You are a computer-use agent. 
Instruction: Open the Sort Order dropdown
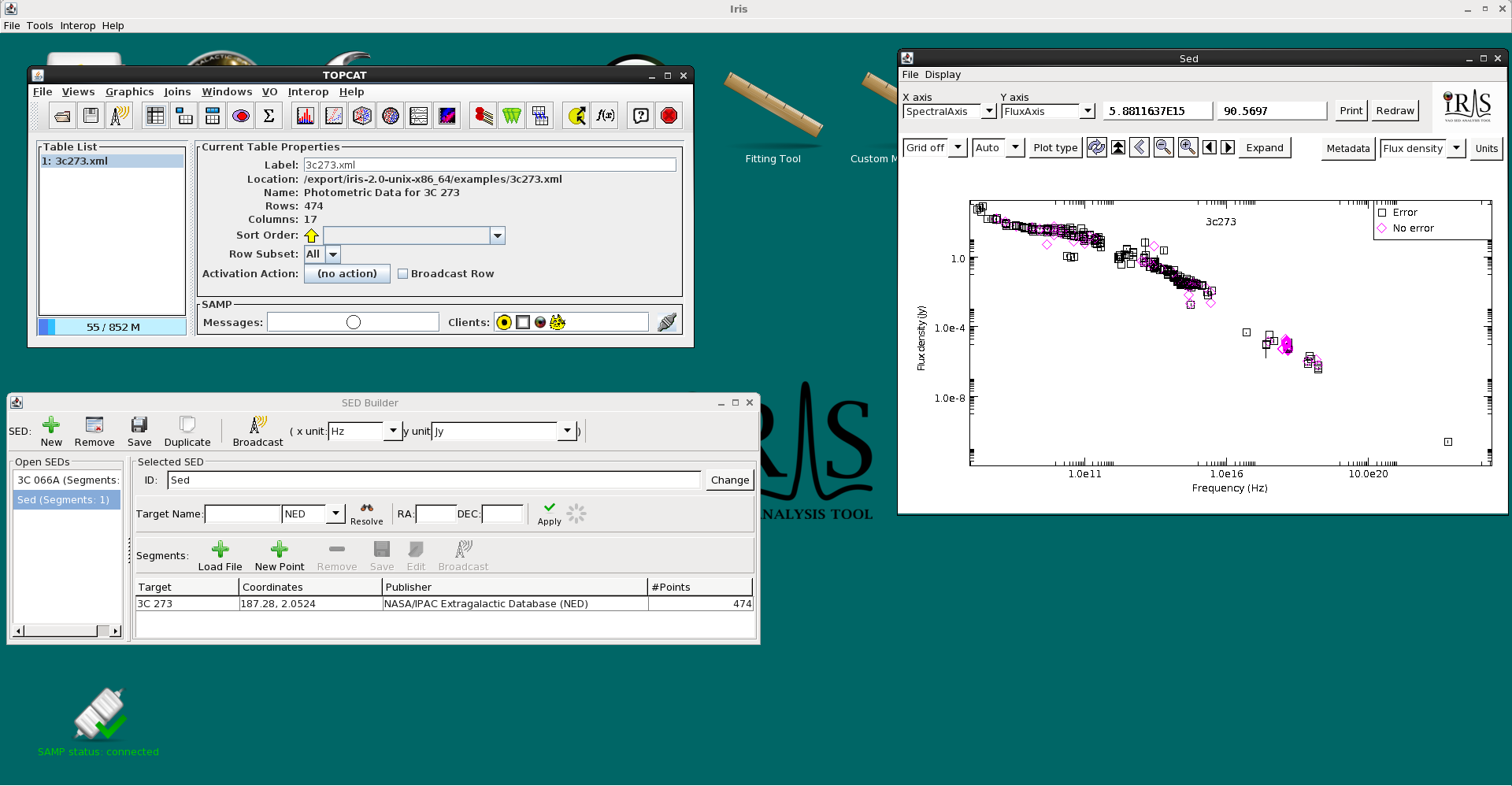pyautogui.click(x=497, y=235)
